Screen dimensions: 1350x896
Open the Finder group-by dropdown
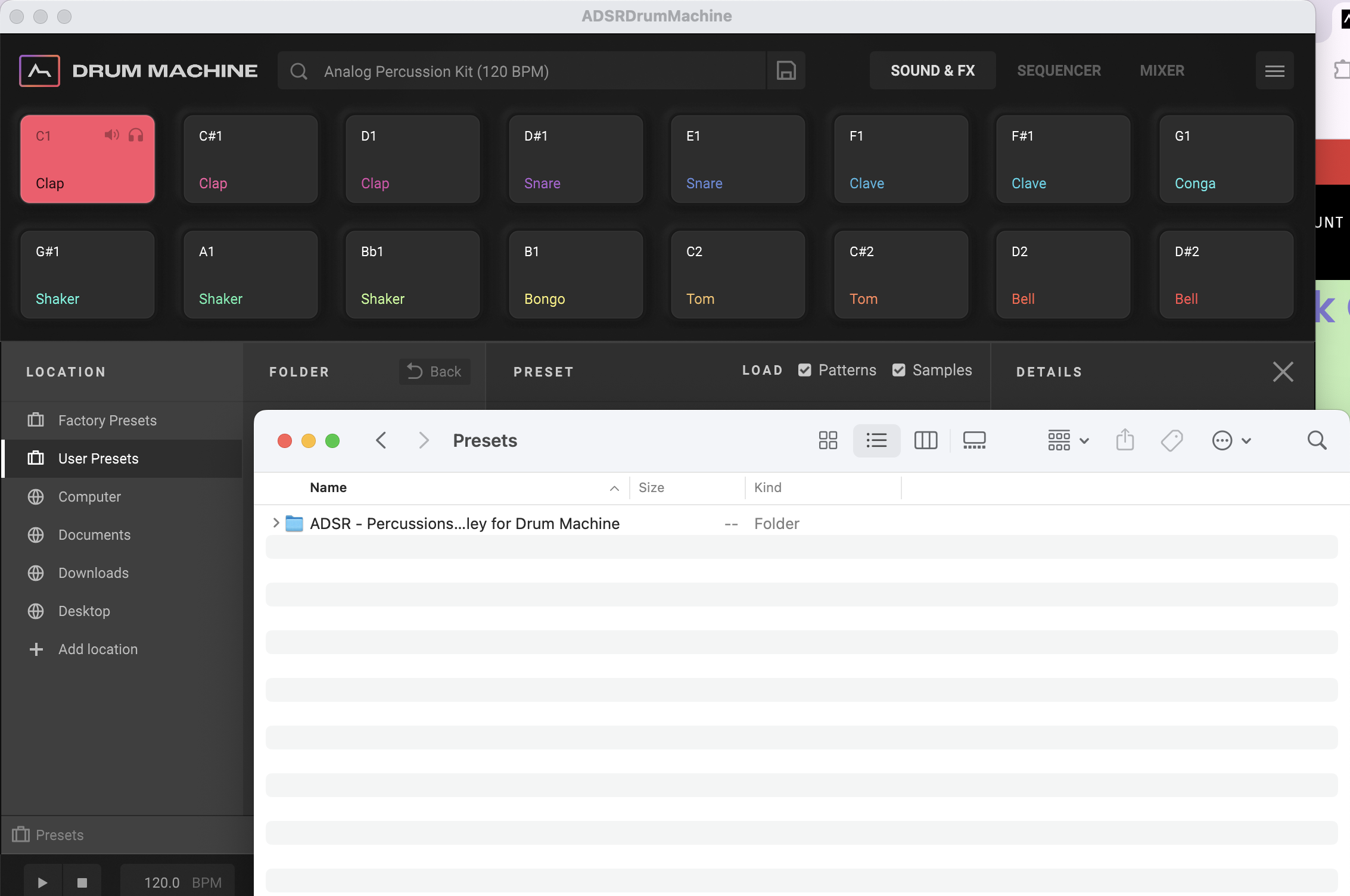pos(1068,441)
